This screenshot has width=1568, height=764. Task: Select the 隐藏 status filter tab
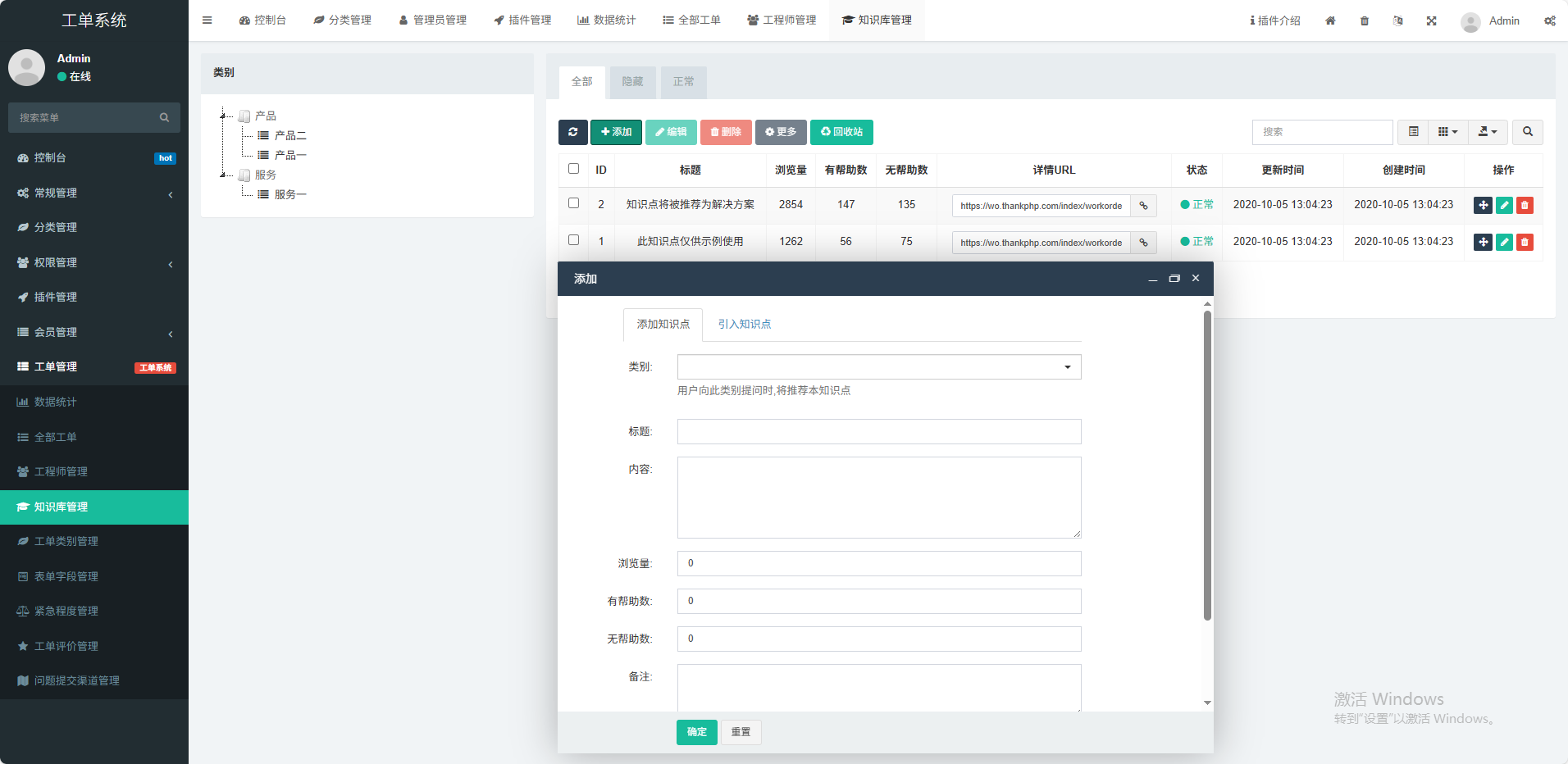[632, 82]
